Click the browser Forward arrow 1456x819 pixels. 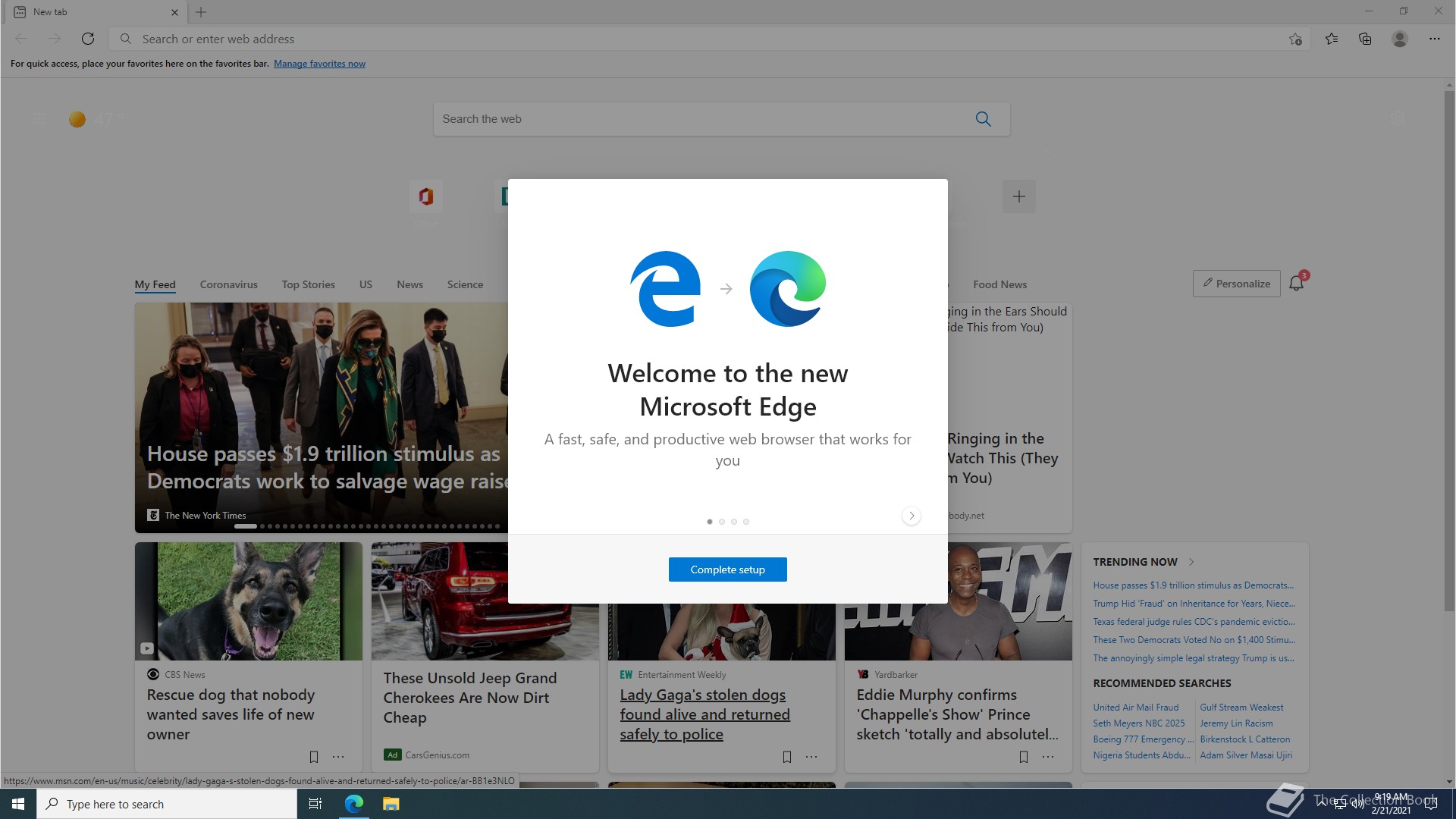[x=55, y=39]
